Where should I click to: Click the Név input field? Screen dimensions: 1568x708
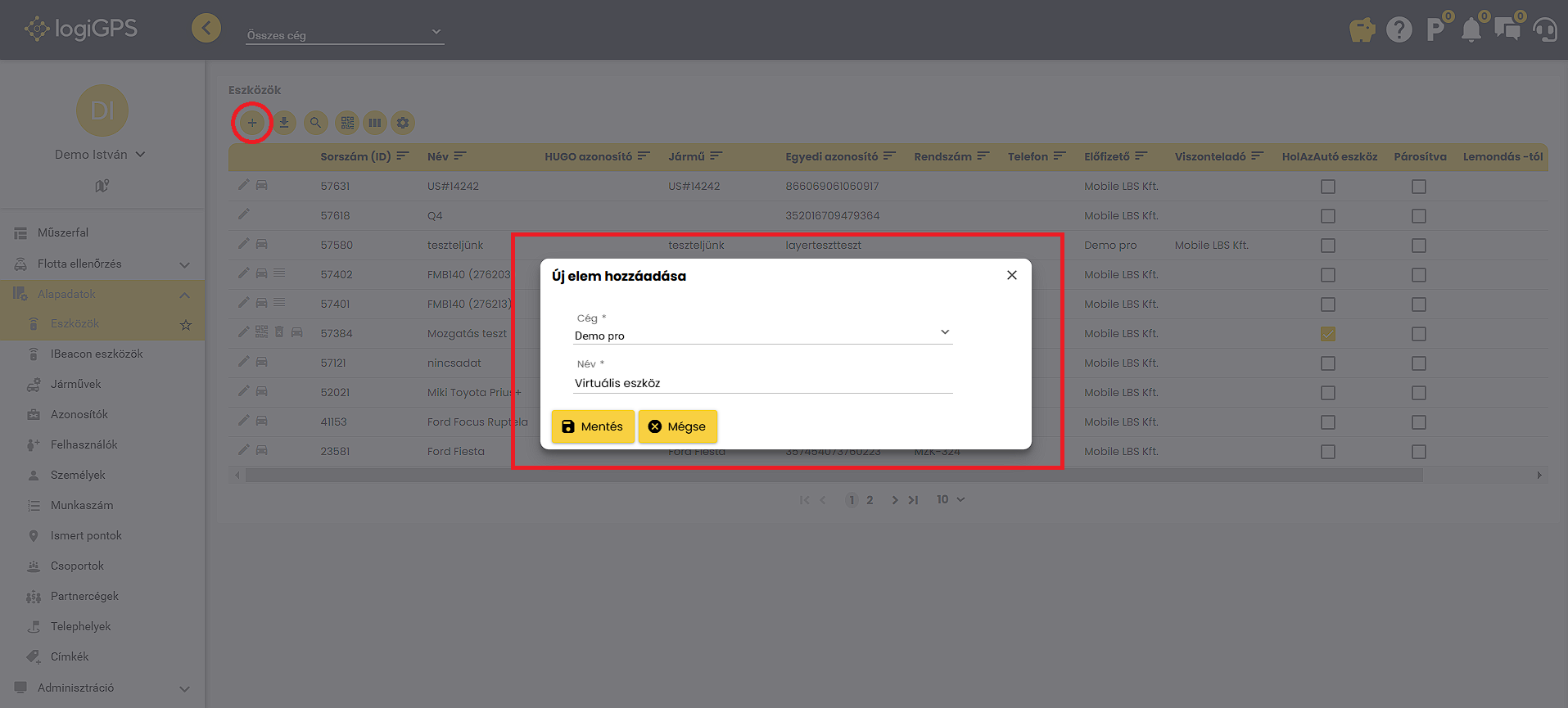click(x=761, y=383)
